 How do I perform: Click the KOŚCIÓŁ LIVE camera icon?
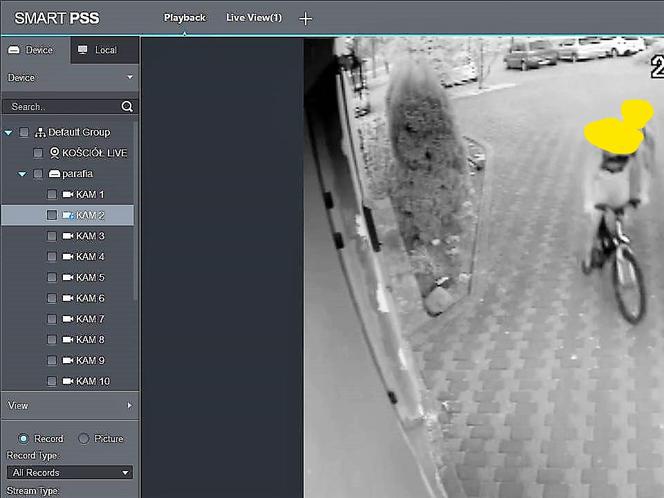(55, 152)
